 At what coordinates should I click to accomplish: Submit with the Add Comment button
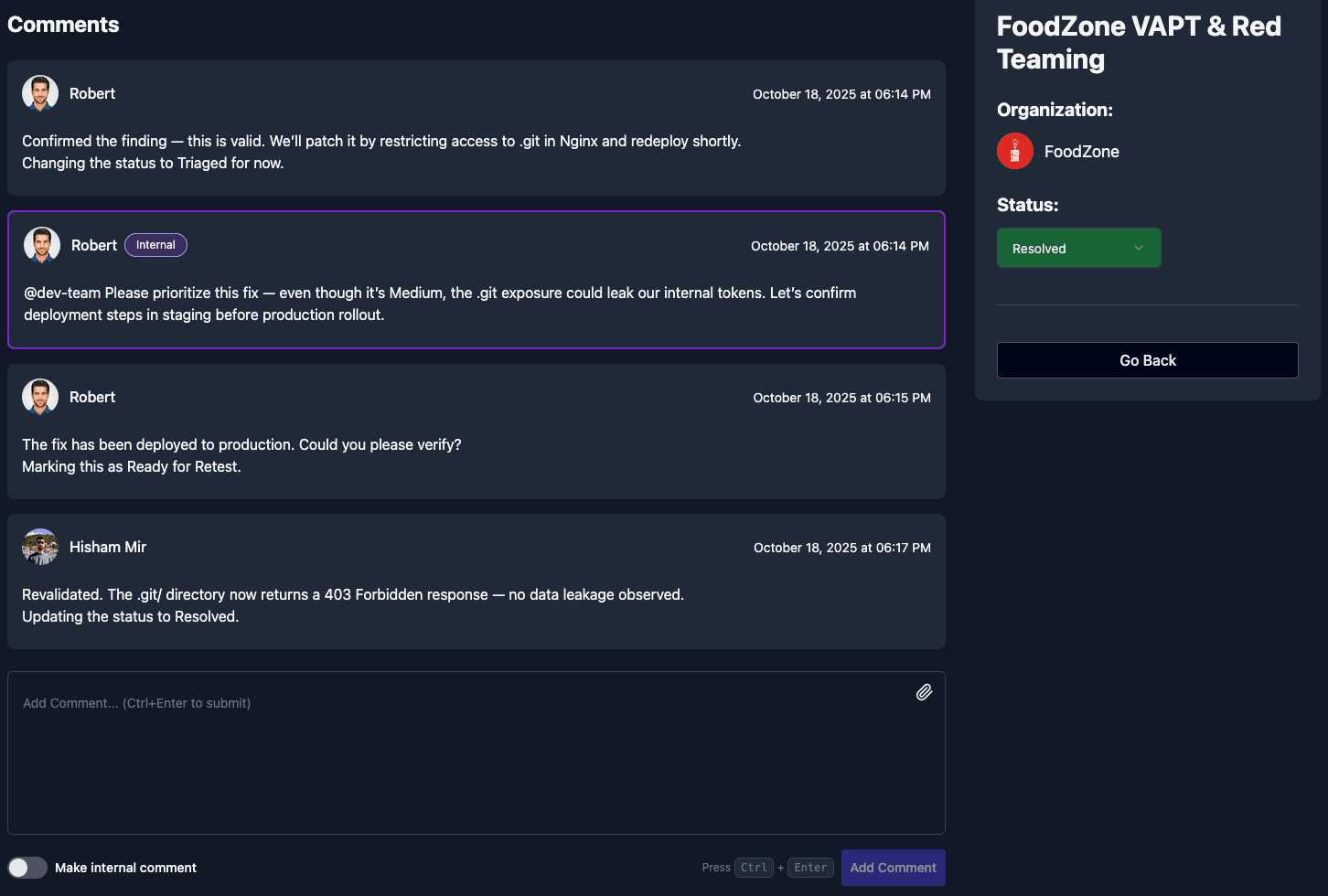893,867
